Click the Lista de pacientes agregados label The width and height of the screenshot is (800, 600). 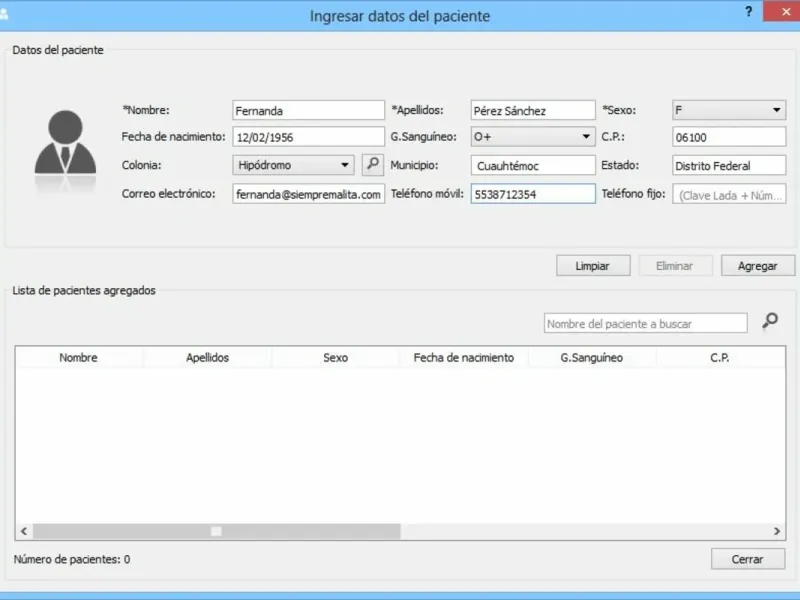tap(84, 290)
